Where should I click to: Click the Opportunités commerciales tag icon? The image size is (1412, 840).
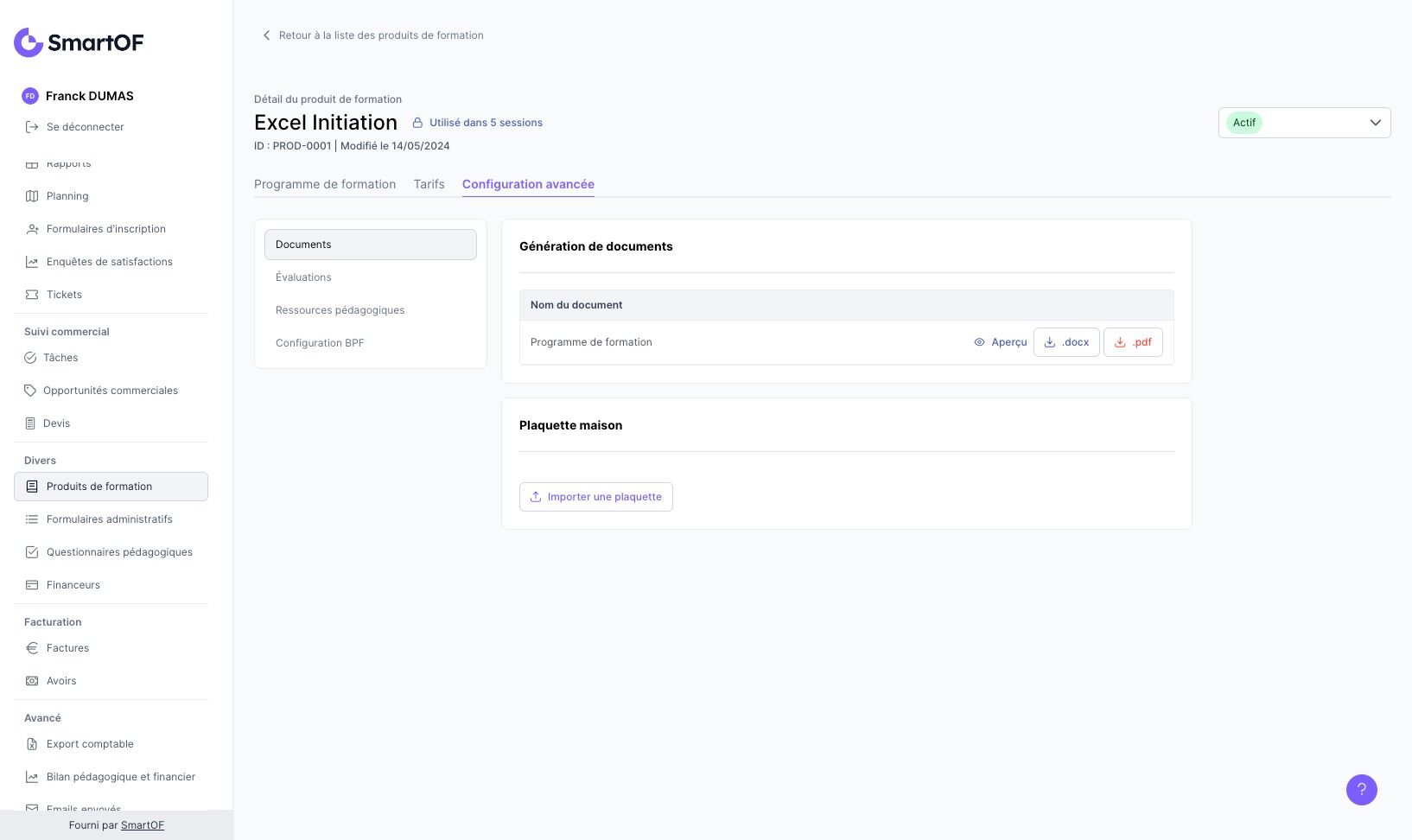pos(30,391)
